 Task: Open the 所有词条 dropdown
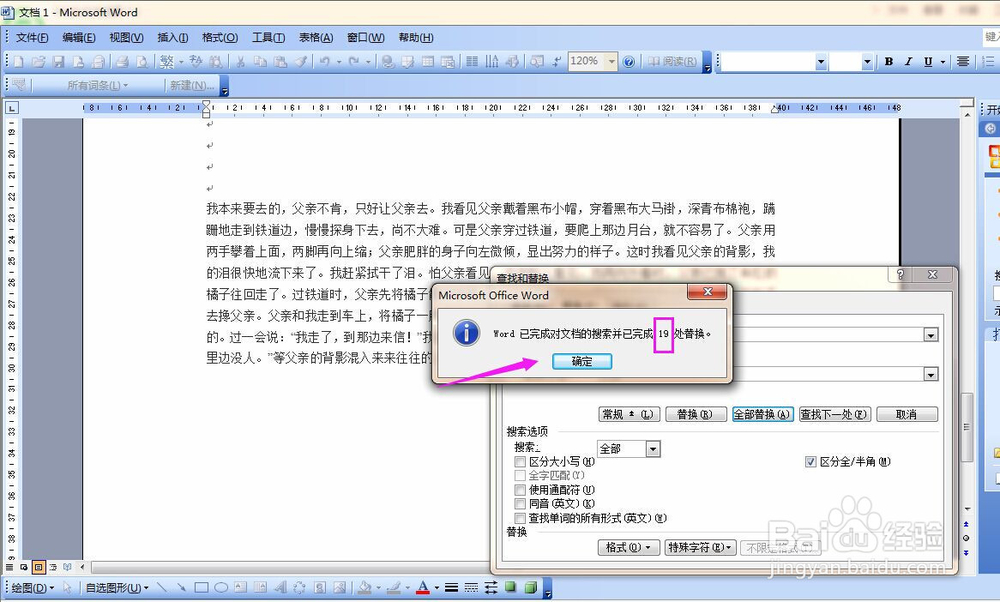point(98,85)
